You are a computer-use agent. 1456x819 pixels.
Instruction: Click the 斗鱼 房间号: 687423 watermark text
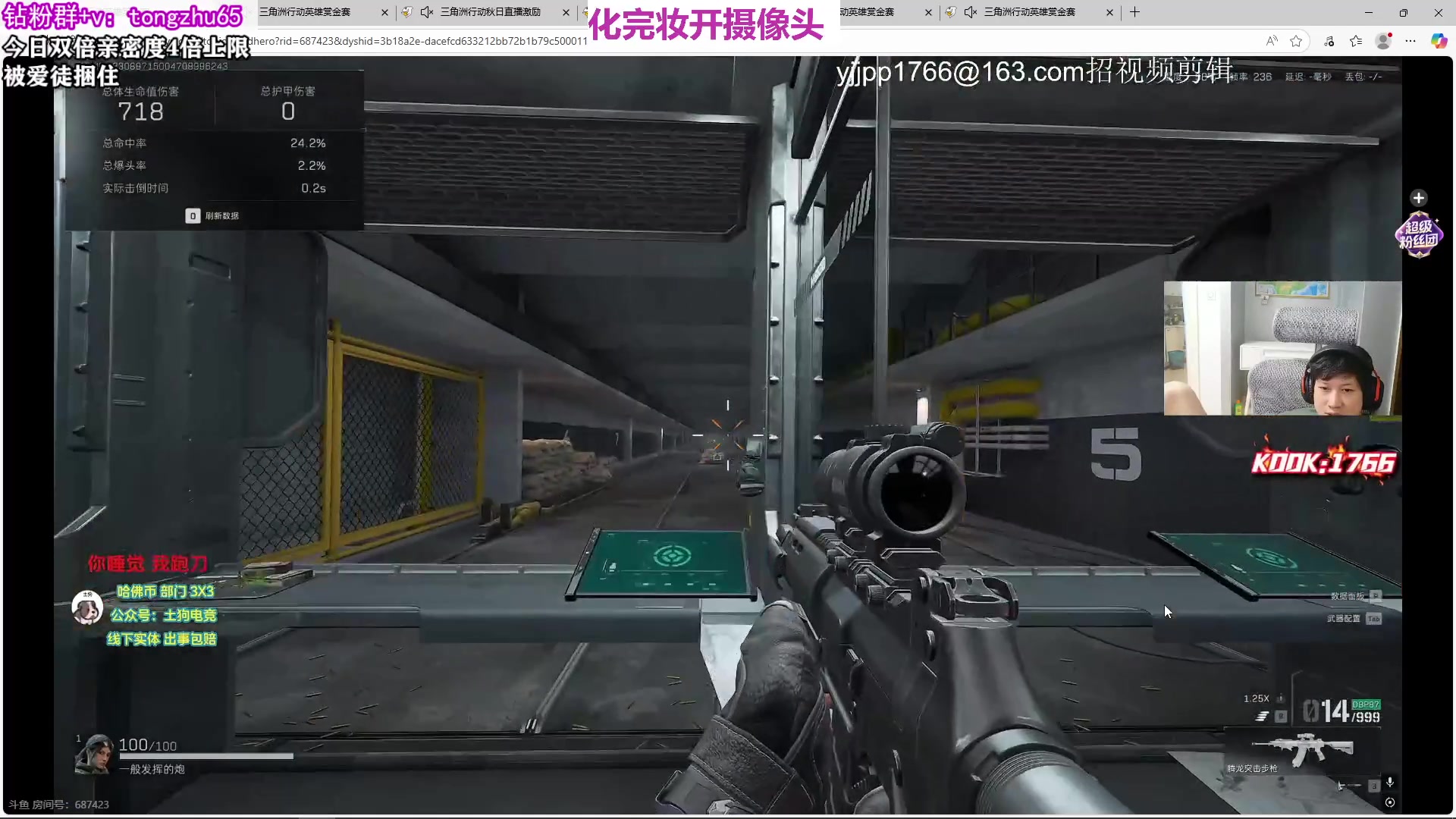pos(58,805)
